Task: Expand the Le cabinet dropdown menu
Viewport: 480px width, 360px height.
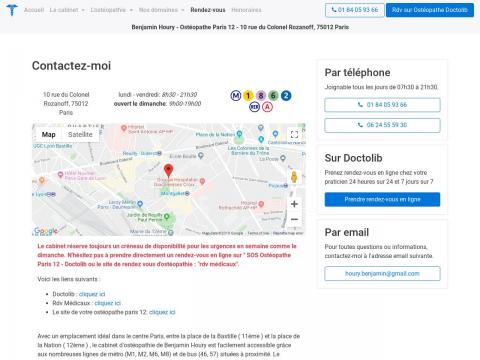Action: (67, 10)
